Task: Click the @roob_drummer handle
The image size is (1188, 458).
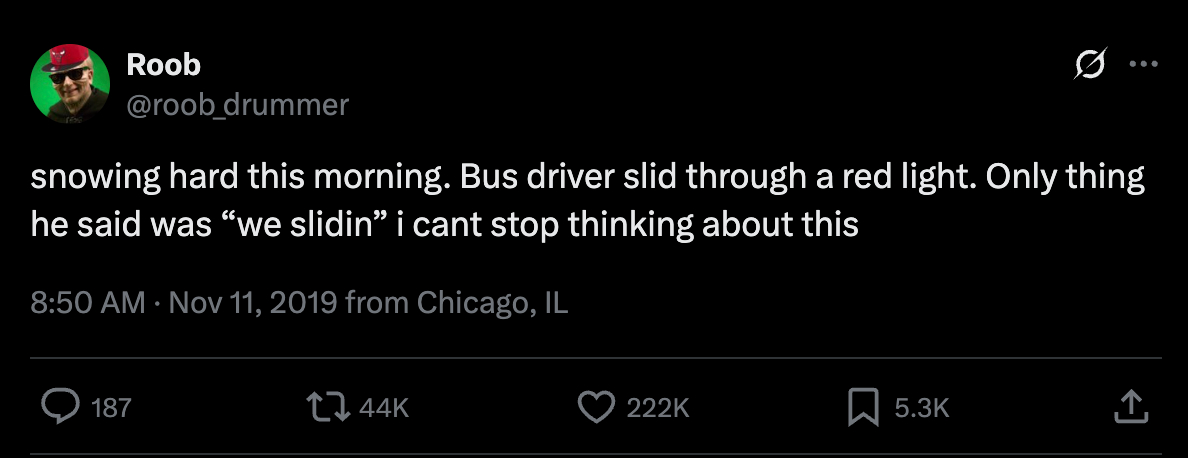Action: pos(238,103)
